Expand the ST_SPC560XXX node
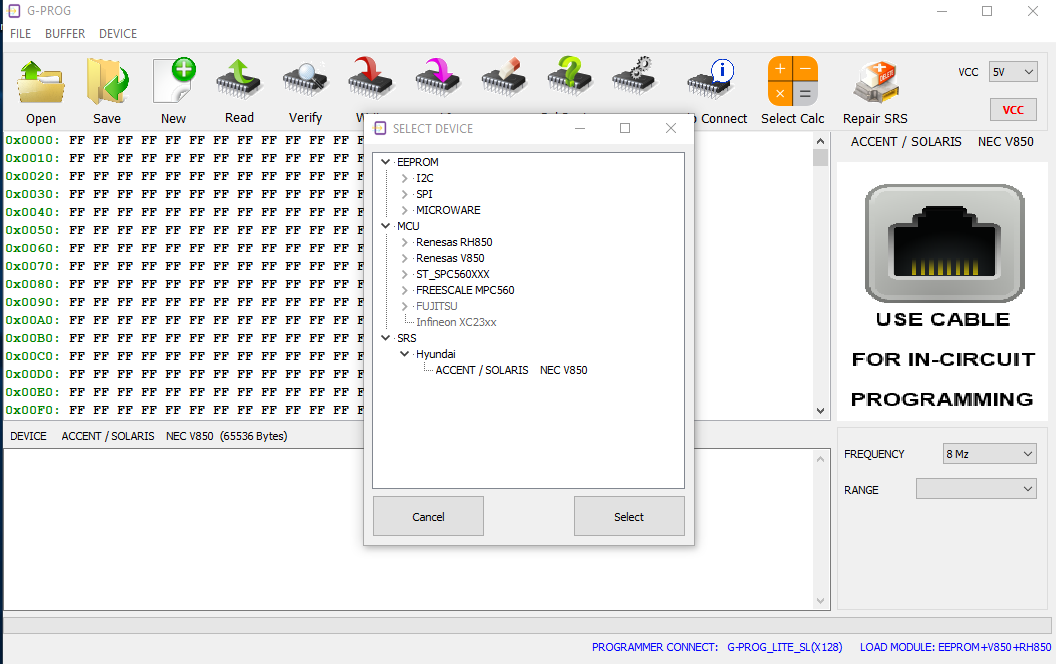Screen dimensions: 1056x664 (x=404, y=274)
